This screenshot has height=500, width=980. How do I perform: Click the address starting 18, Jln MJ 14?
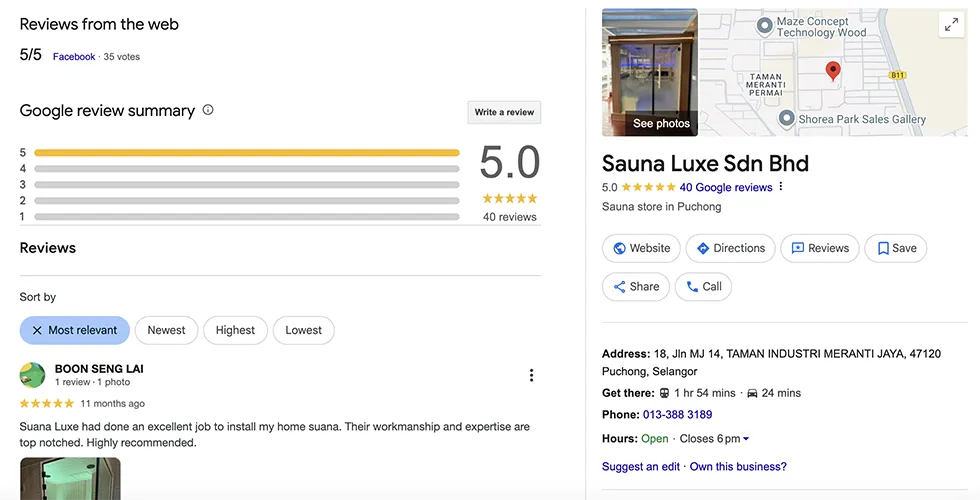coord(771,362)
